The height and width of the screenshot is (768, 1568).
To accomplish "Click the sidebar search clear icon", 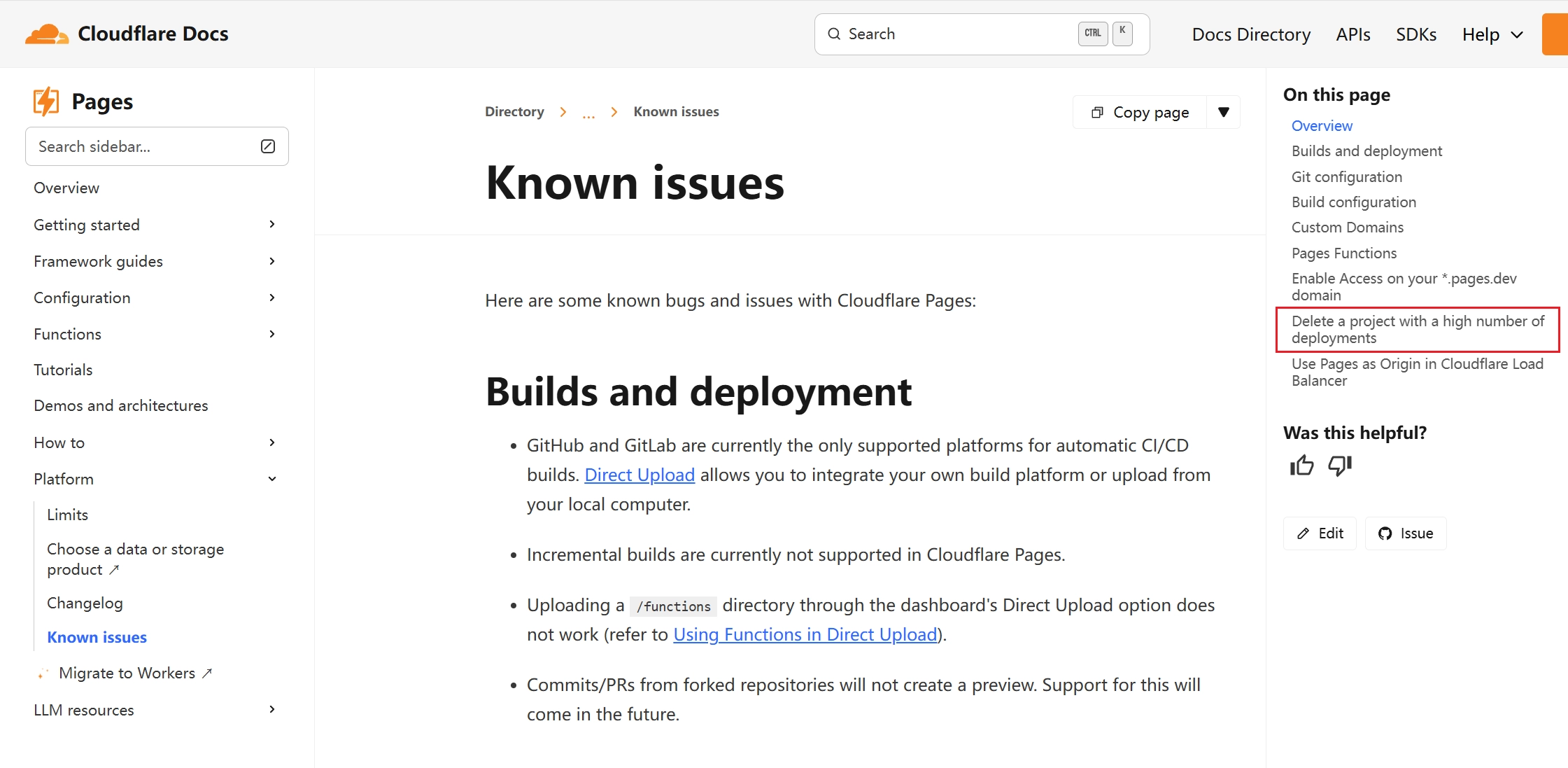I will 268,146.
